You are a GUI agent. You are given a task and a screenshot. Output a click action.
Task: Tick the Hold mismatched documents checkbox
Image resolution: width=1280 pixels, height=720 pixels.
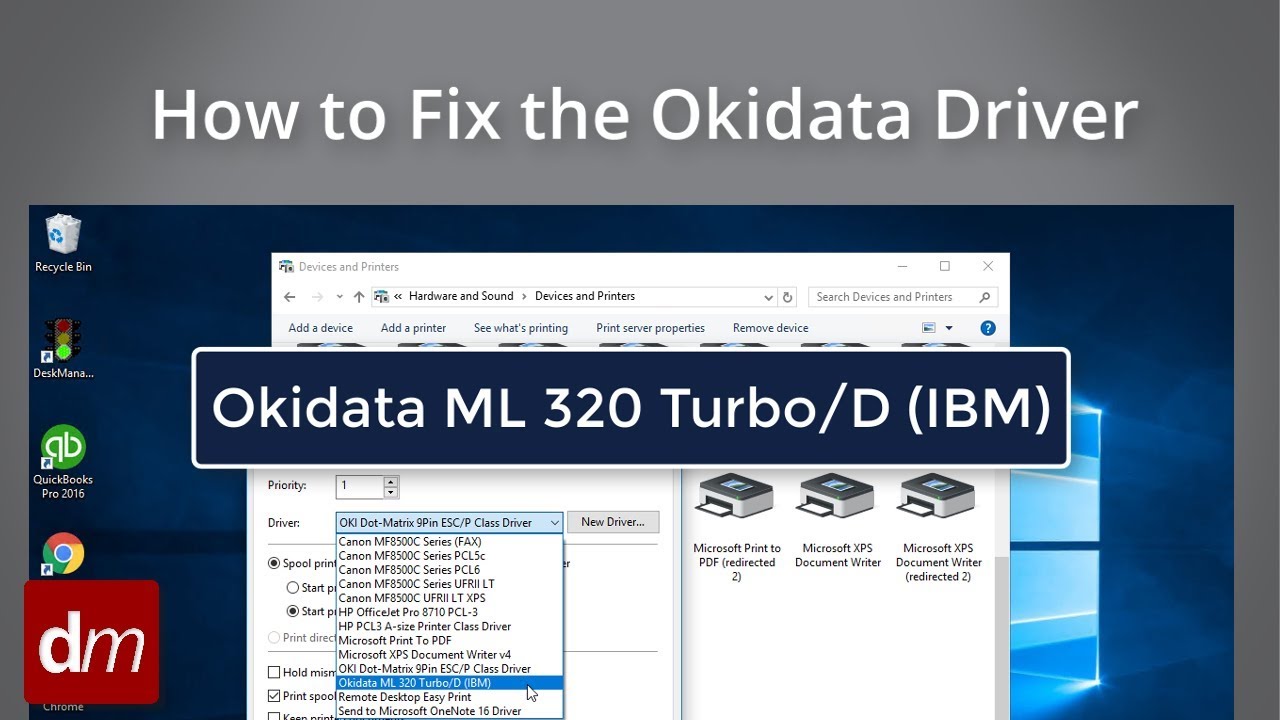[x=274, y=673]
